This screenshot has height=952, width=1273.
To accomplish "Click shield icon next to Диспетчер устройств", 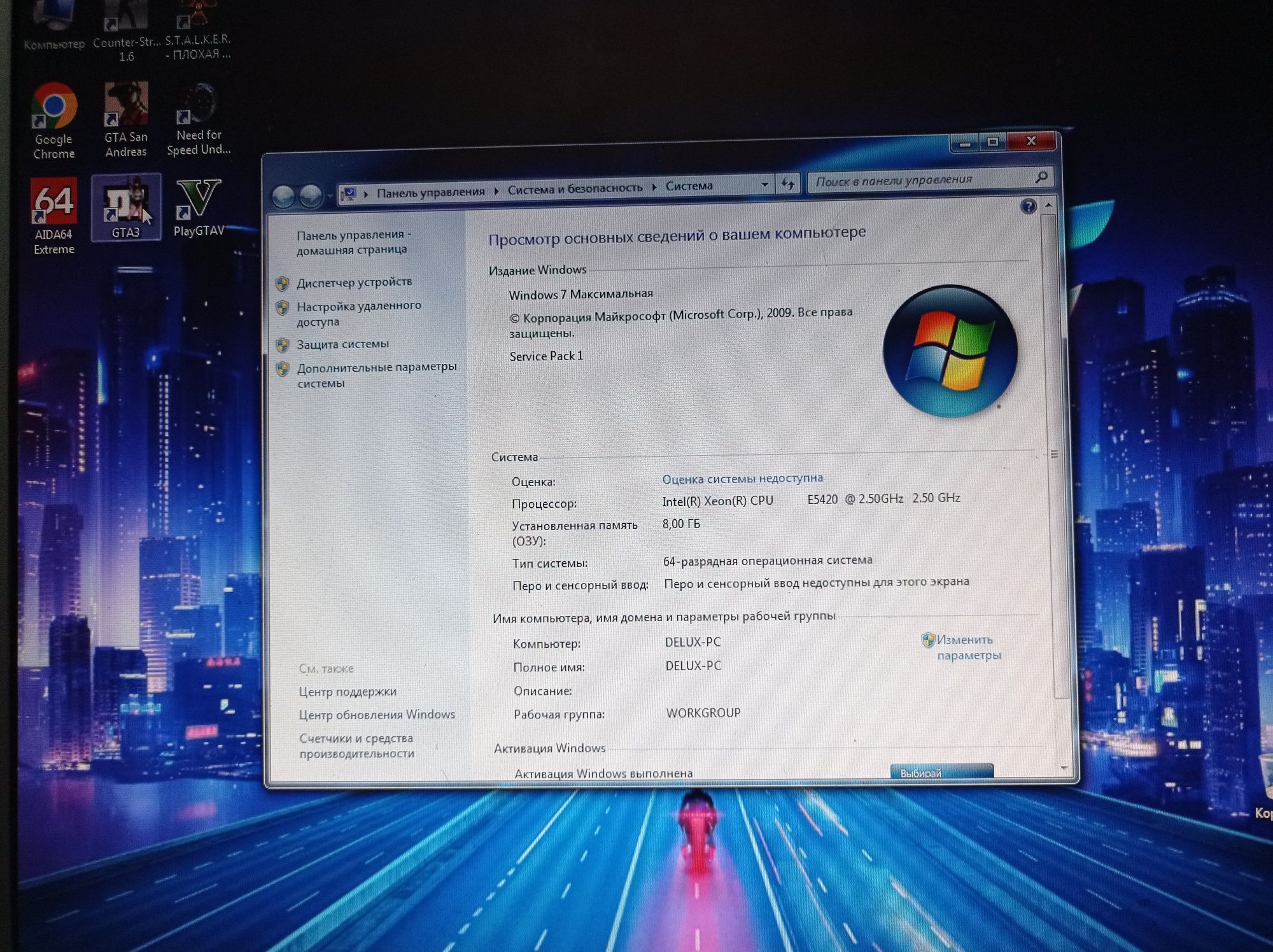I will [x=283, y=284].
